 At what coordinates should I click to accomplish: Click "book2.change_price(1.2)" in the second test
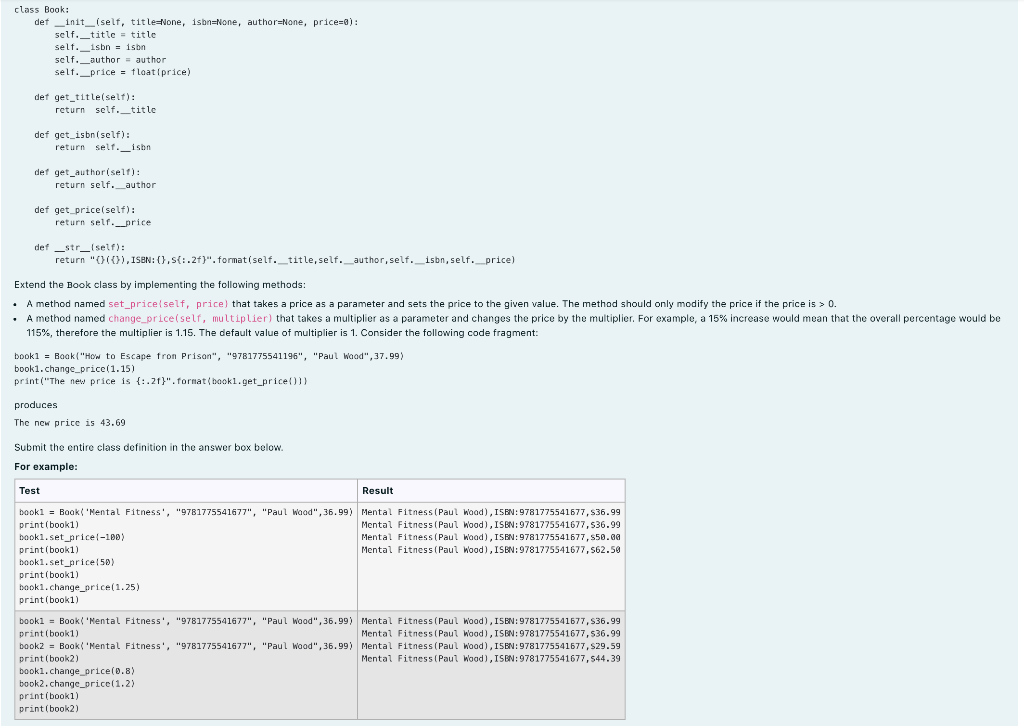(77, 683)
